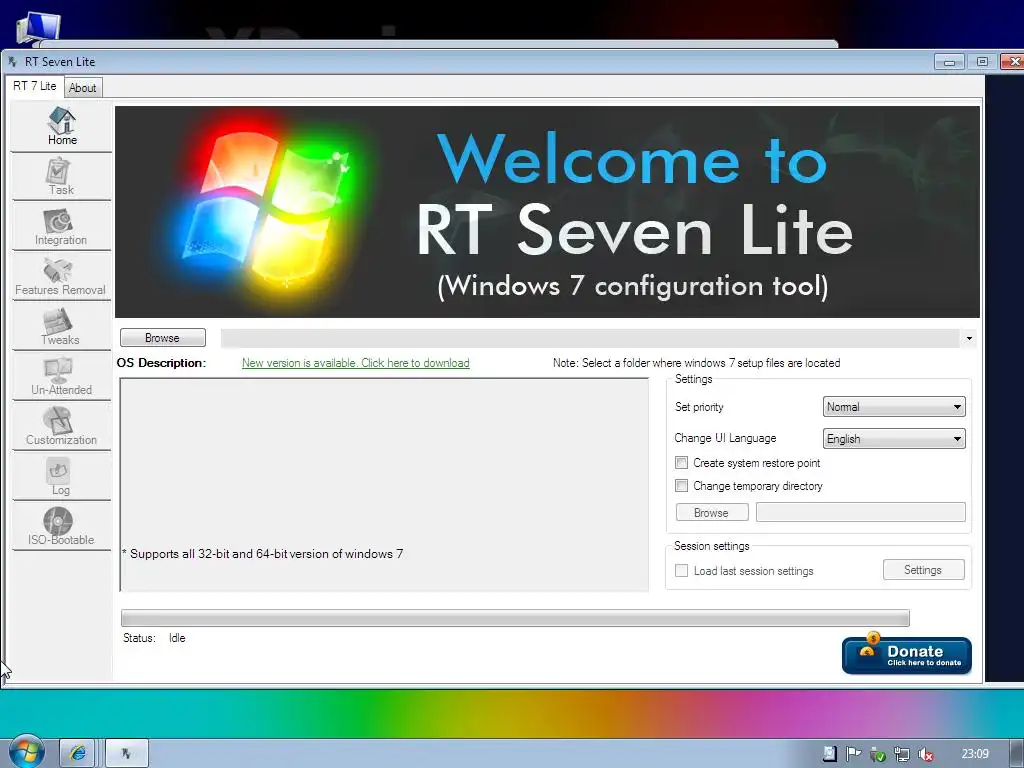Expand the Set priority Normal dropdown
1024x768 pixels.
pos(893,406)
